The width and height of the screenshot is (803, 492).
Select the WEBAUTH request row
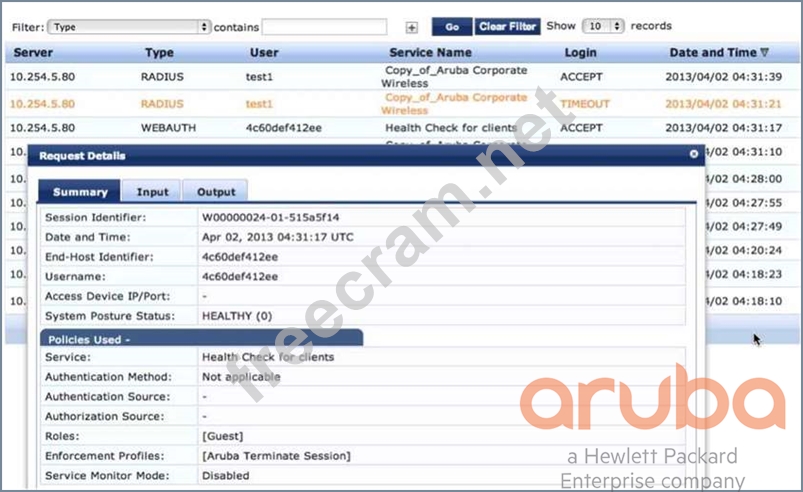coord(402,128)
